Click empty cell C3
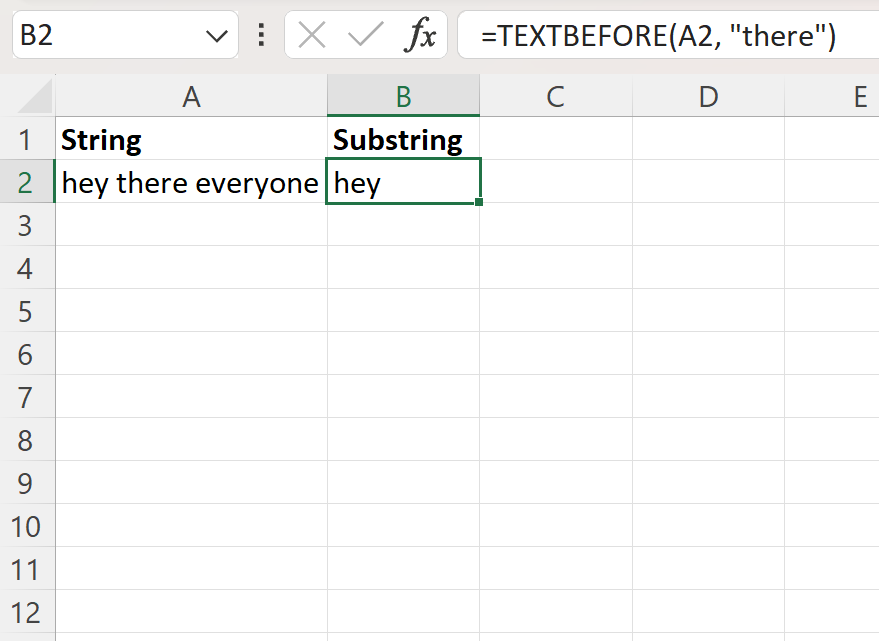This screenshot has height=641, width=879. pyautogui.click(x=555, y=226)
